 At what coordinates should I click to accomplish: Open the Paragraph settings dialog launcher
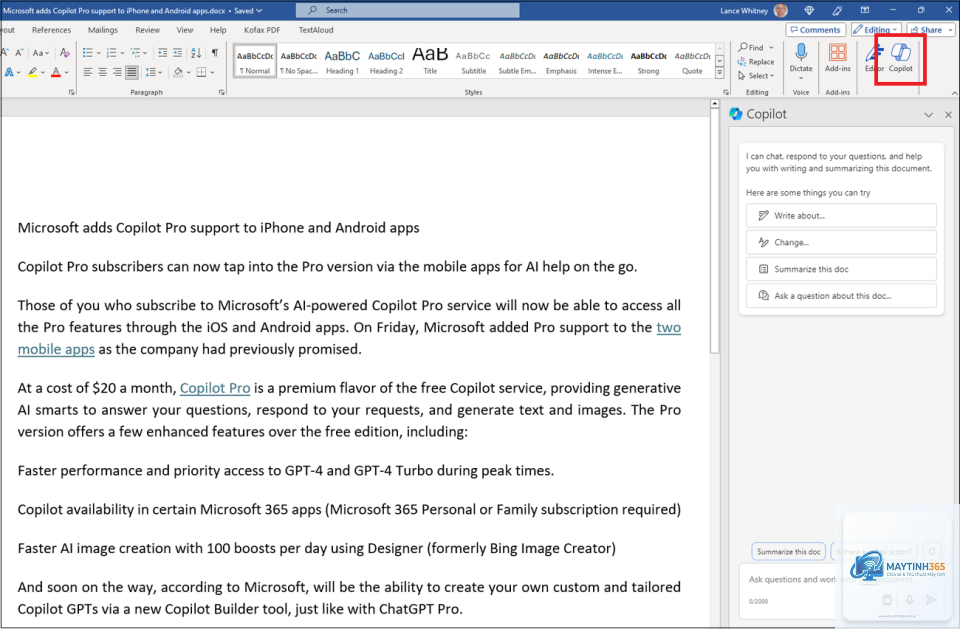click(221, 92)
